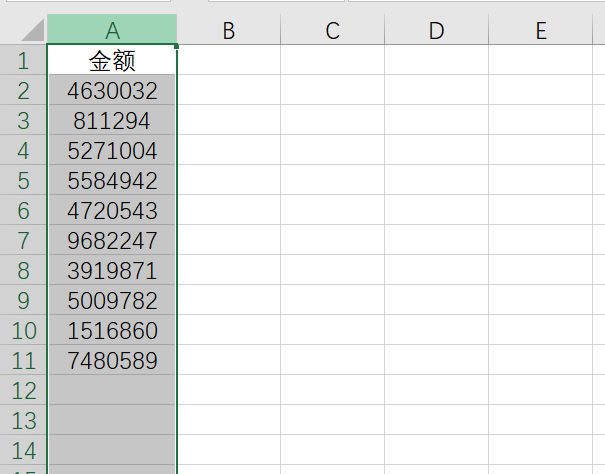Select row 9 header
The image size is (605, 474).
[x=23, y=300]
